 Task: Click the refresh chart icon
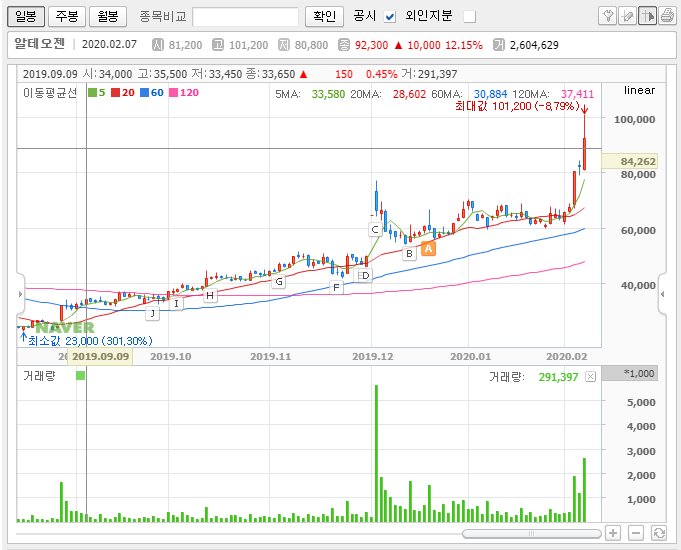tap(658, 533)
